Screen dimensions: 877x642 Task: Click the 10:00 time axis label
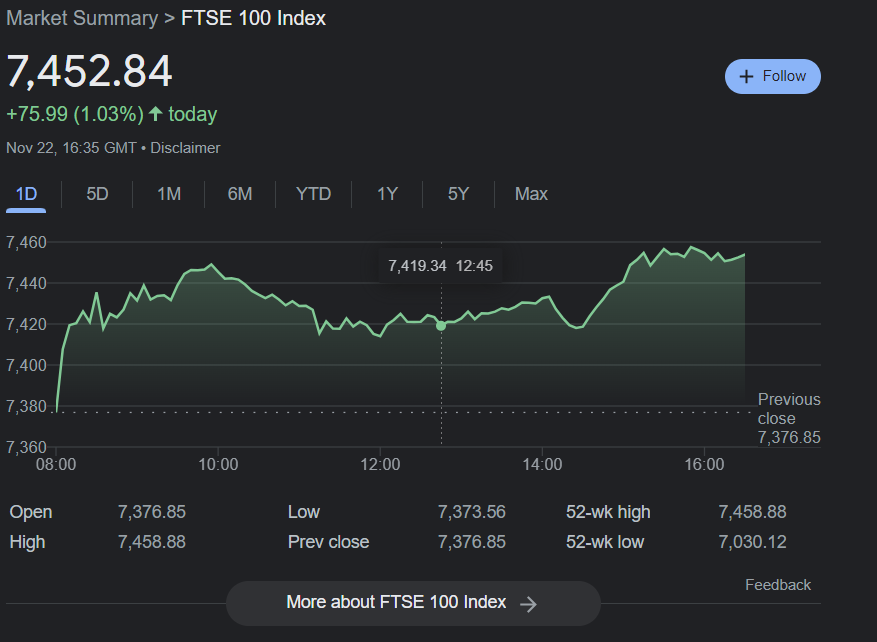point(218,464)
